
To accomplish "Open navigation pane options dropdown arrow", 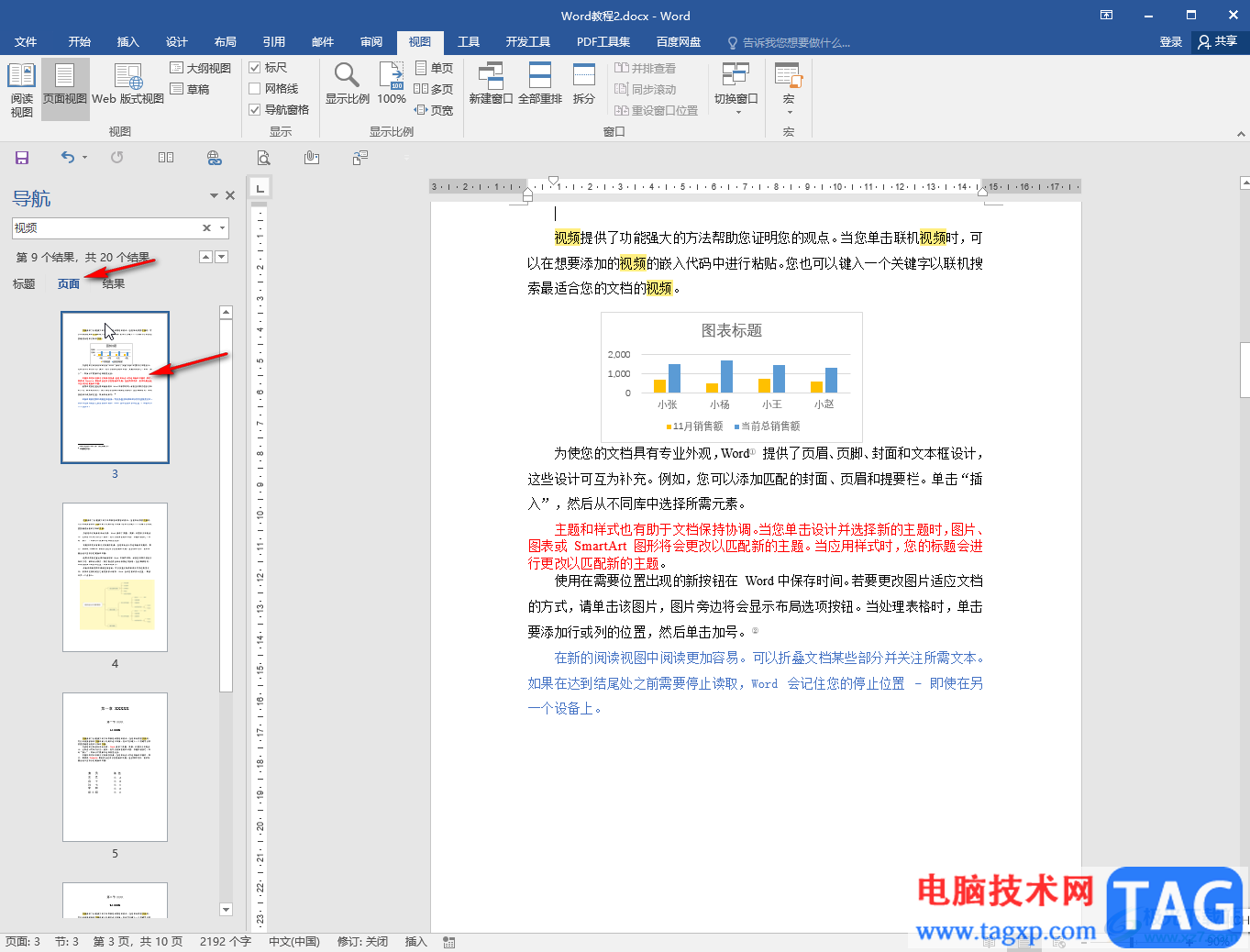I will click(214, 195).
